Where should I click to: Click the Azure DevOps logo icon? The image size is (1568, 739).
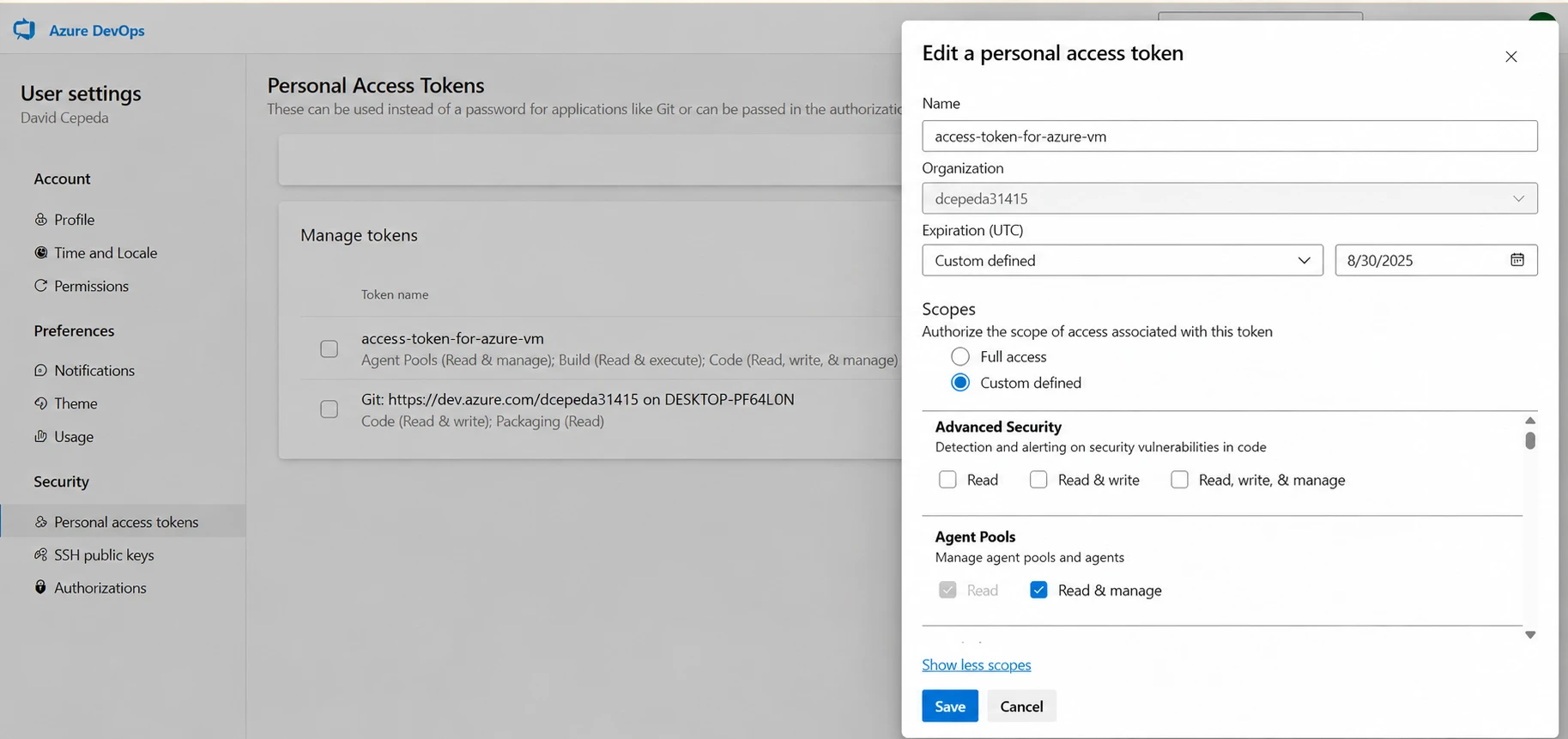[x=24, y=29]
